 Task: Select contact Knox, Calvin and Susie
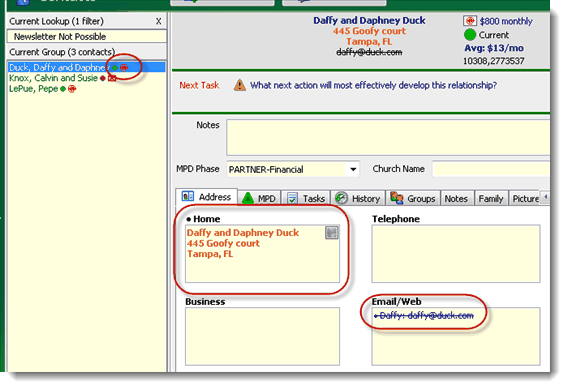[x=54, y=78]
